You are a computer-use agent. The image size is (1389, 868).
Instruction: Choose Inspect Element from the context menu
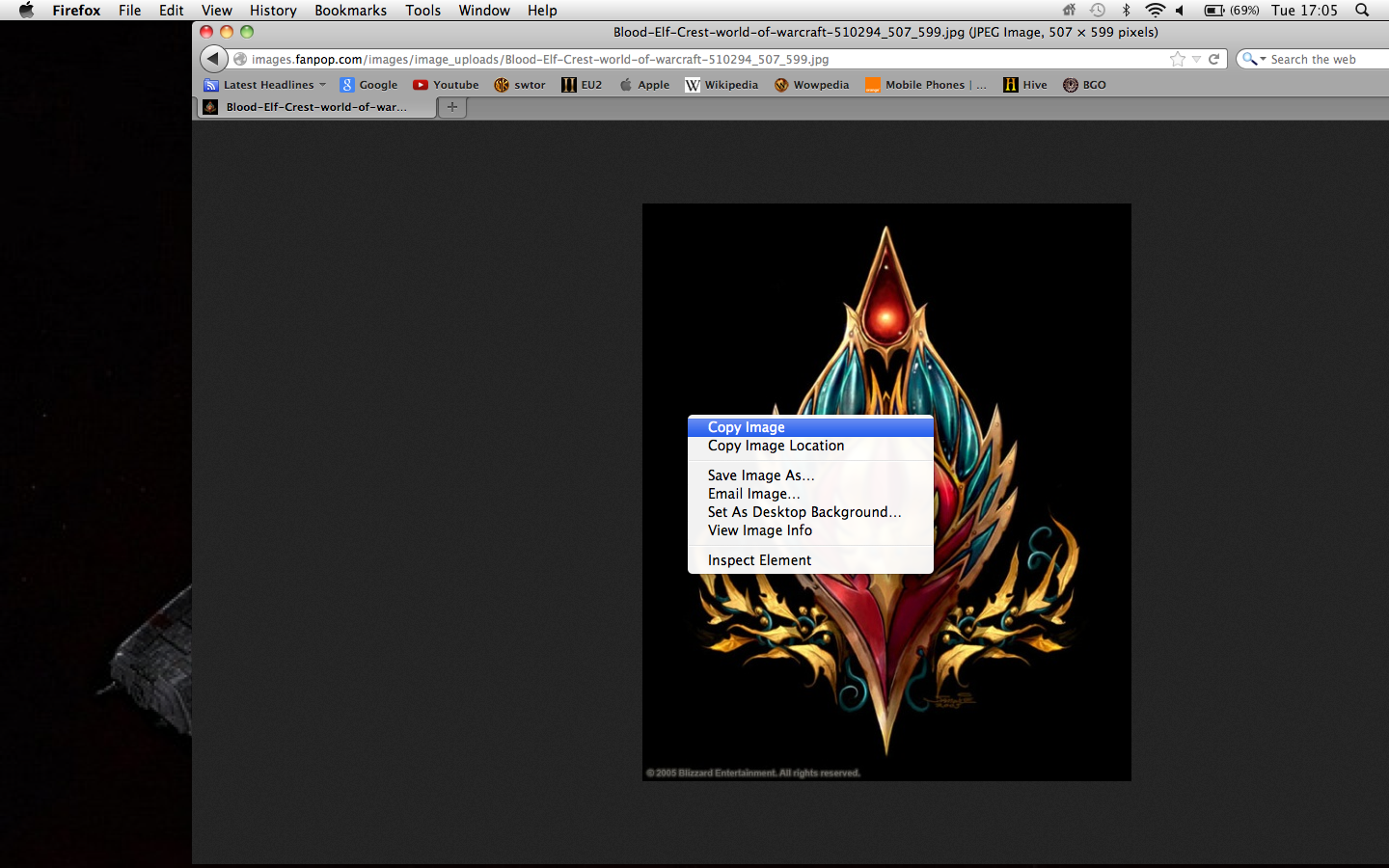pos(810,560)
